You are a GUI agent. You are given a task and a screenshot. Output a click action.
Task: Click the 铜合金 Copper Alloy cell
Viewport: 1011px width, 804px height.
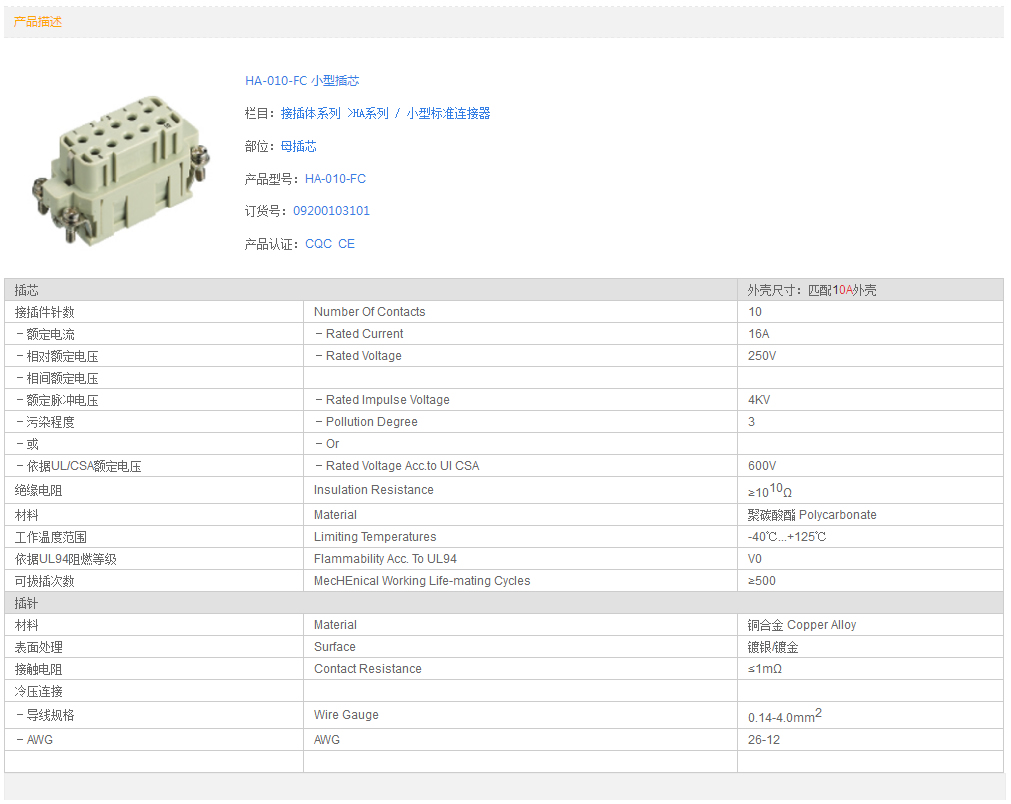tap(802, 625)
